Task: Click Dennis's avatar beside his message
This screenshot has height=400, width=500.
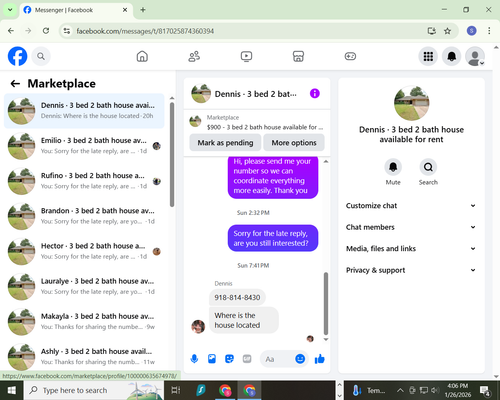Action: pyautogui.click(x=198, y=326)
